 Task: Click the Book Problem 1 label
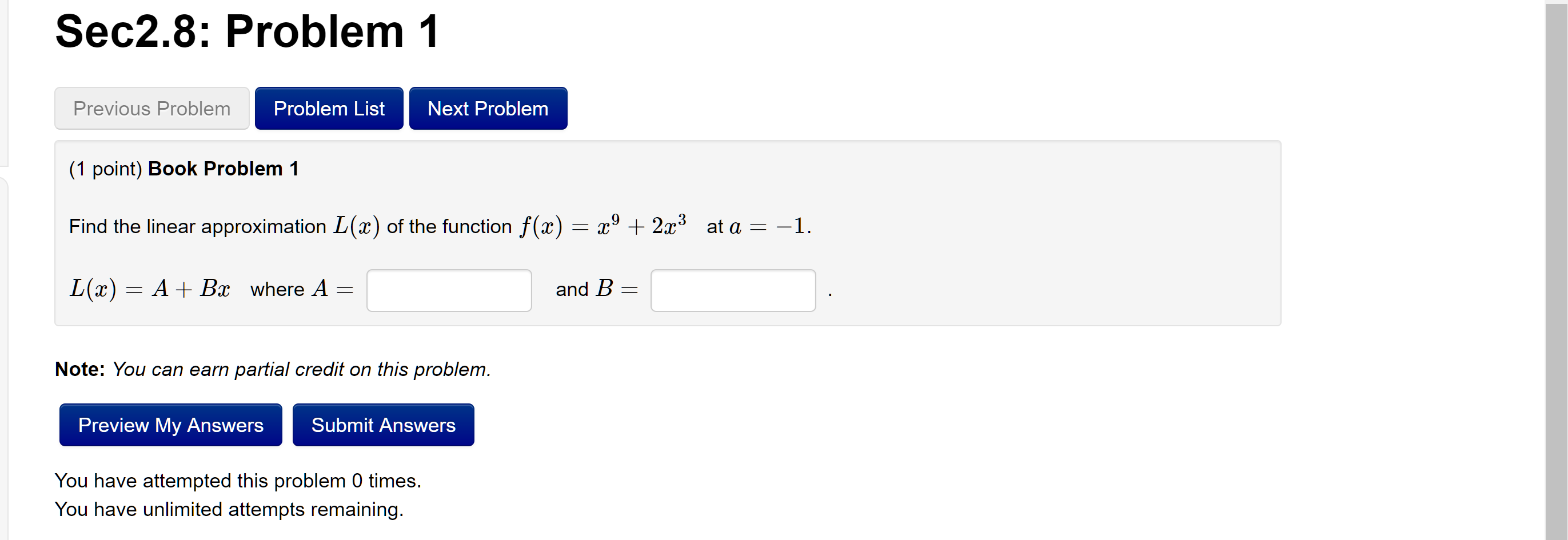click(223, 169)
